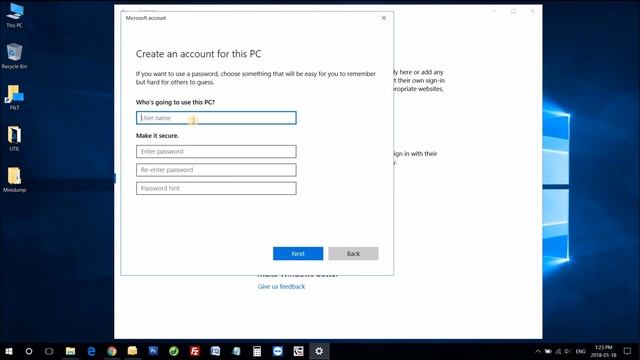The width and height of the screenshot is (640, 360).
Task: Open the green round taskbar app
Action: coord(174,351)
